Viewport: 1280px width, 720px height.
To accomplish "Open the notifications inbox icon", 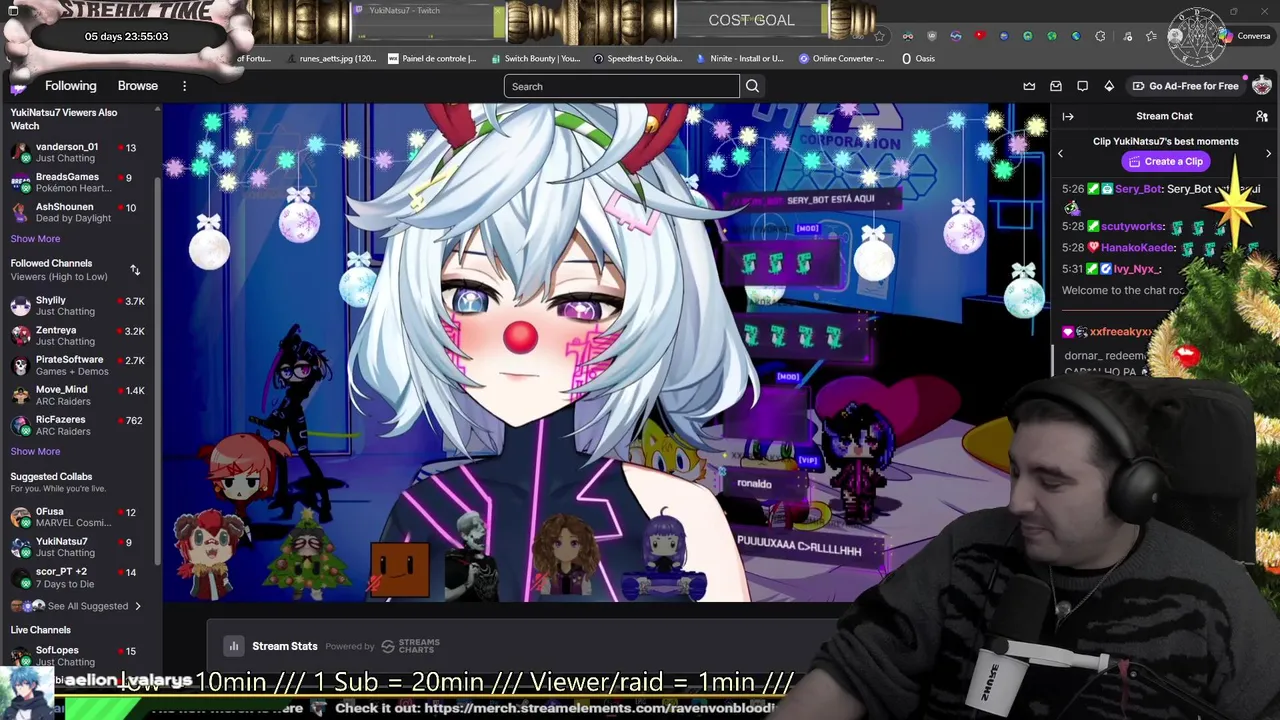I will 1056,86.
